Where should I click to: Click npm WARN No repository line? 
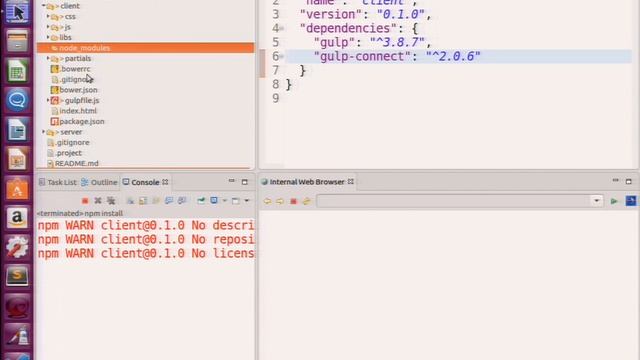click(x=146, y=239)
